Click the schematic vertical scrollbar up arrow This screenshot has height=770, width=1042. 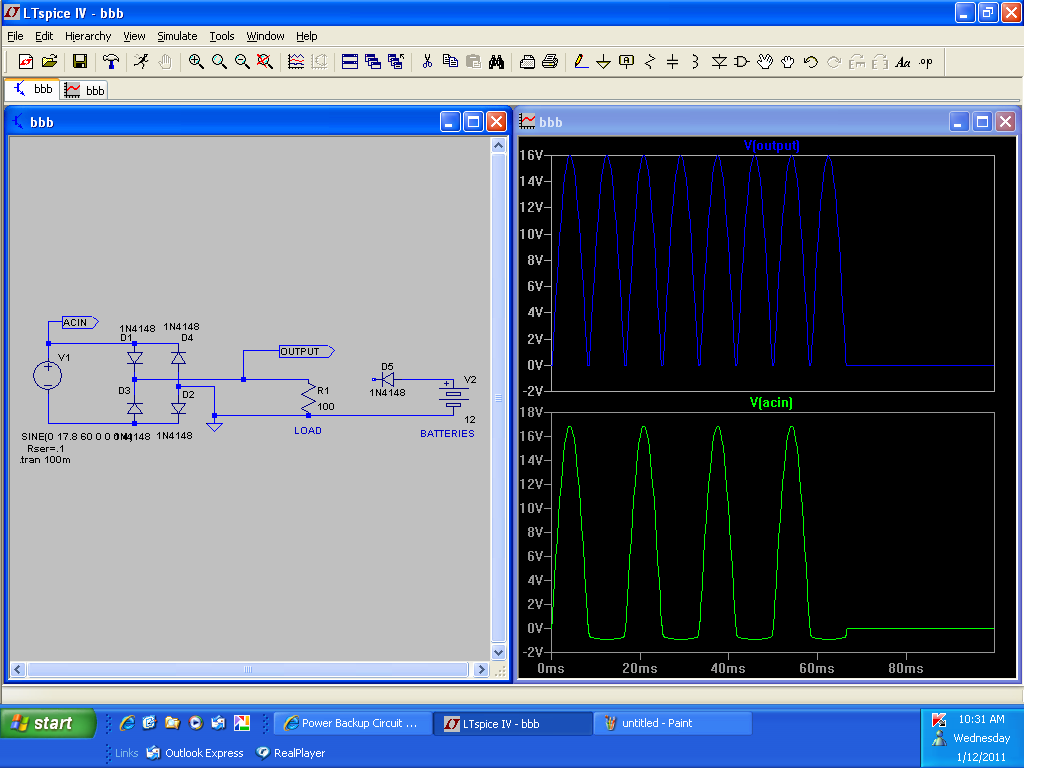pos(498,145)
